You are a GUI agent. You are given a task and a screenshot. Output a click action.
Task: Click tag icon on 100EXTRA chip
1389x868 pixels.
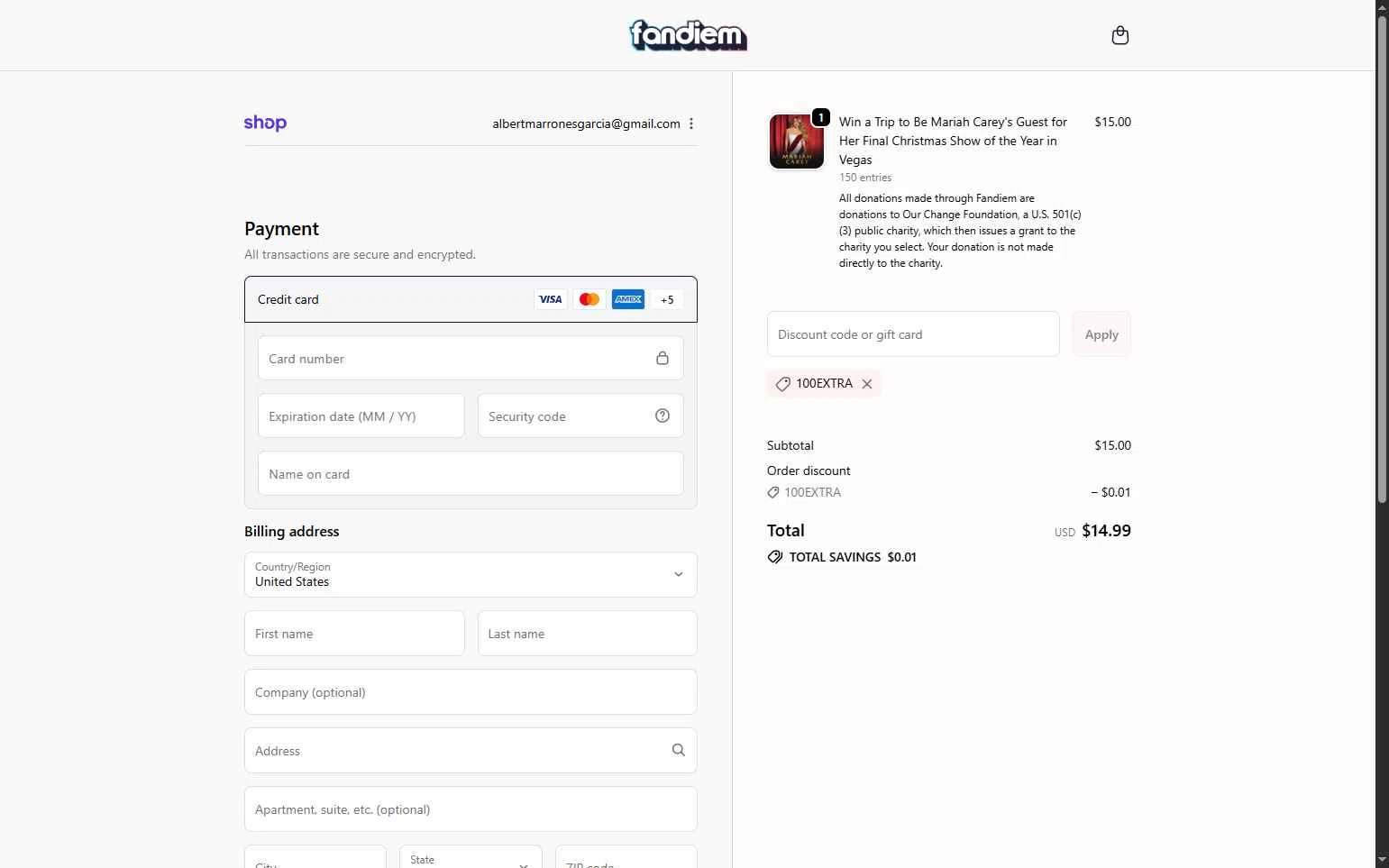[x=782, y=384]
